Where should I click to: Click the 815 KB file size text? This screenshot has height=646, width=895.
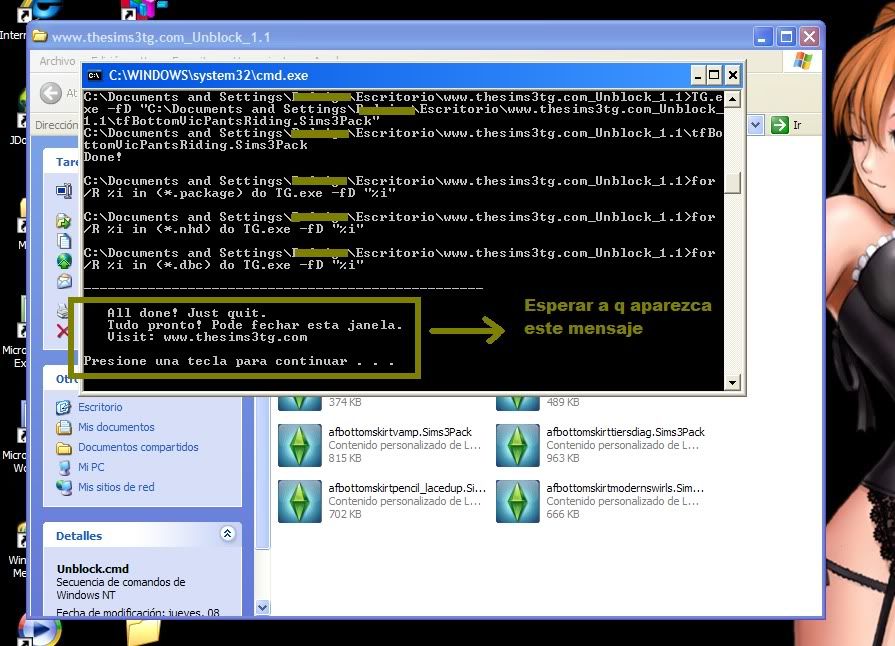(x=345, y=458)
